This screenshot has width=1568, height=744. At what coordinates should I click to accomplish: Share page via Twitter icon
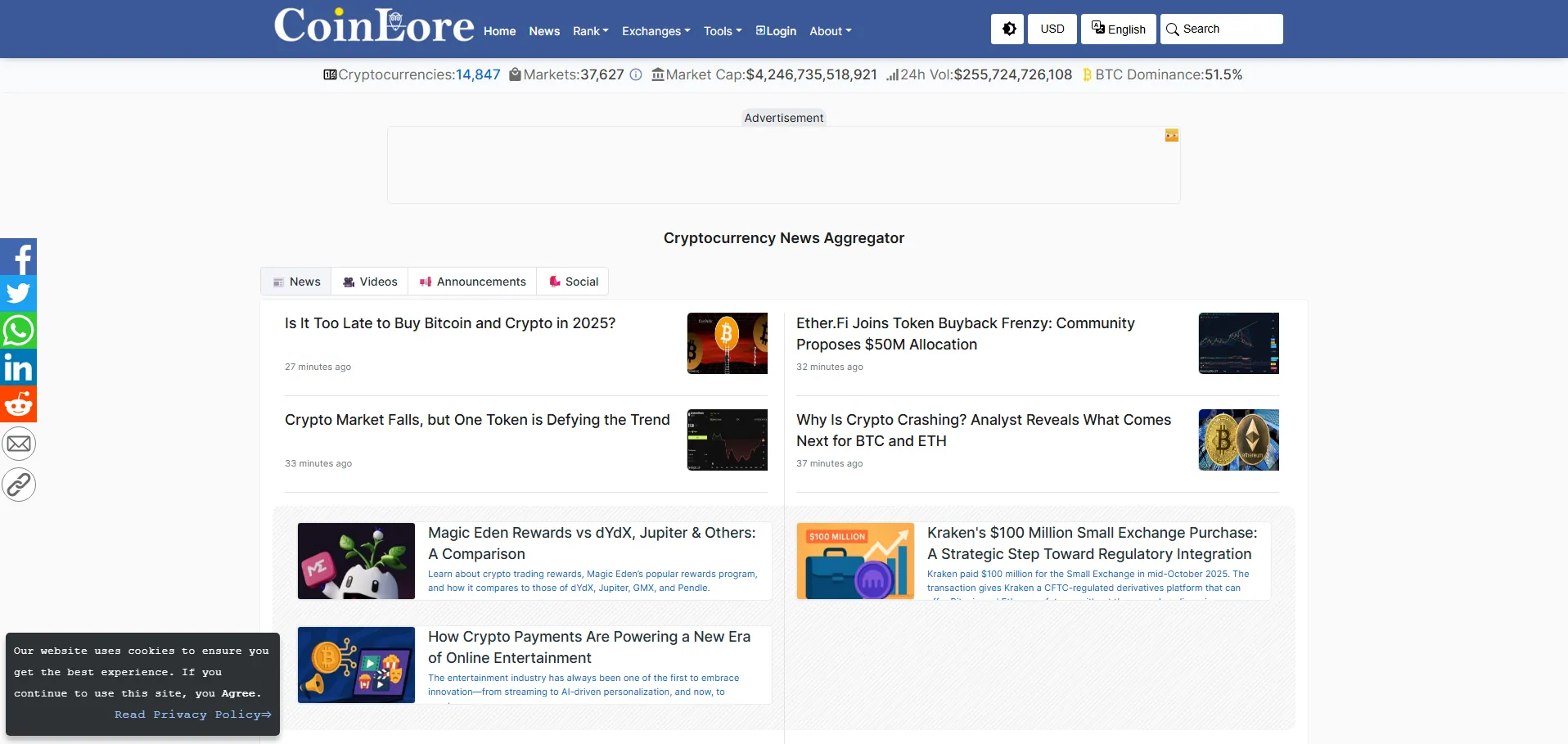pos(19,294)
